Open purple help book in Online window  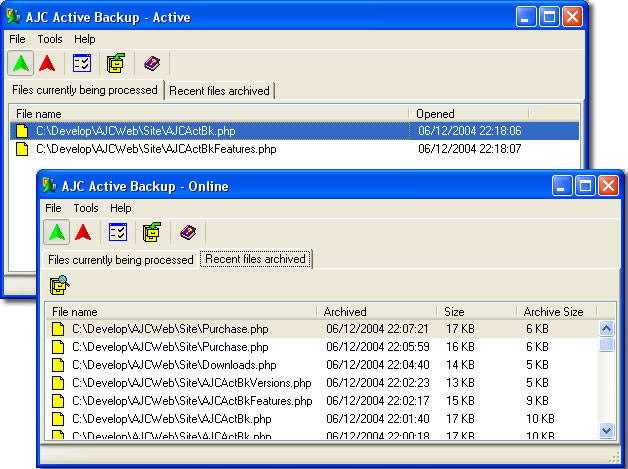(188, 232)
